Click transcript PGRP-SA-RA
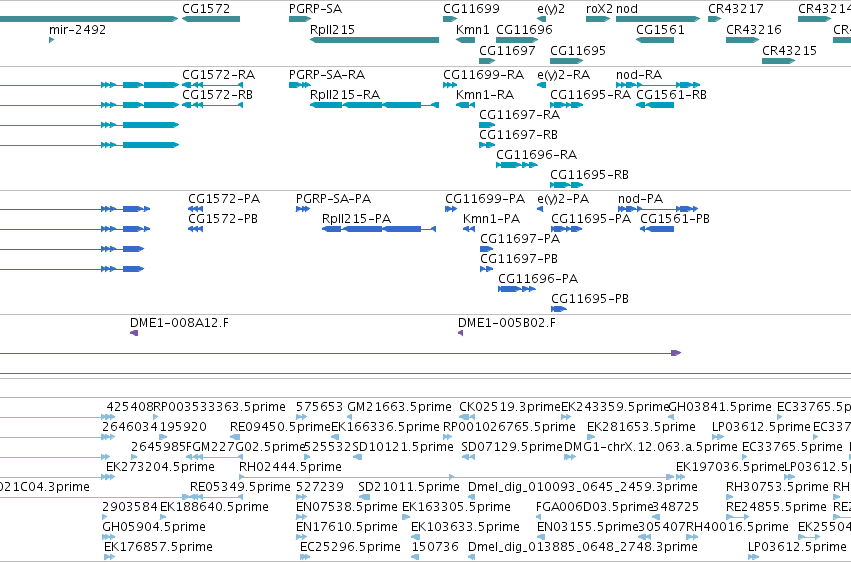Screen dimensions: 851x562 pyautogui.click(x=300, y=85)
